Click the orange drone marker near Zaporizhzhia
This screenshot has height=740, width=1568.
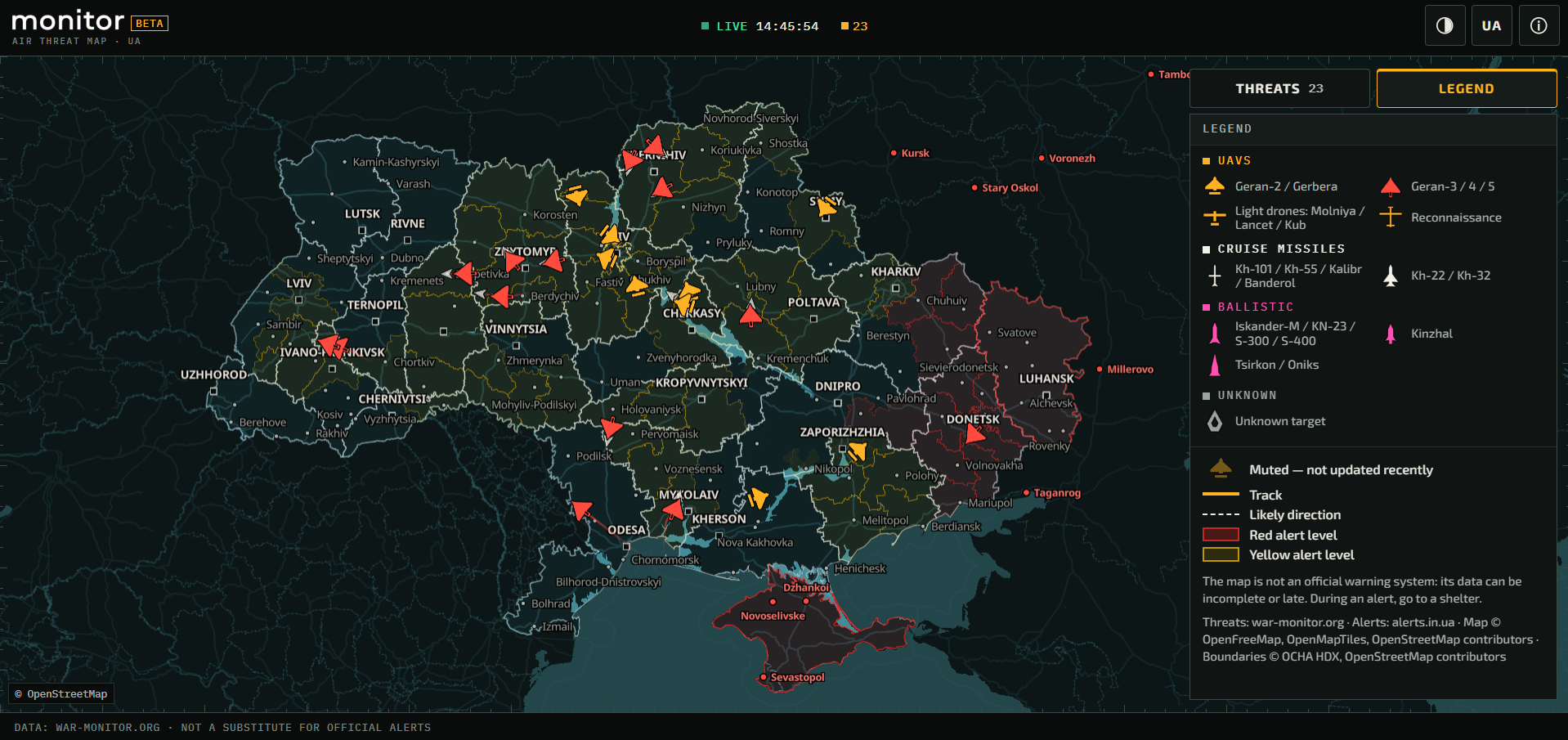856,451
